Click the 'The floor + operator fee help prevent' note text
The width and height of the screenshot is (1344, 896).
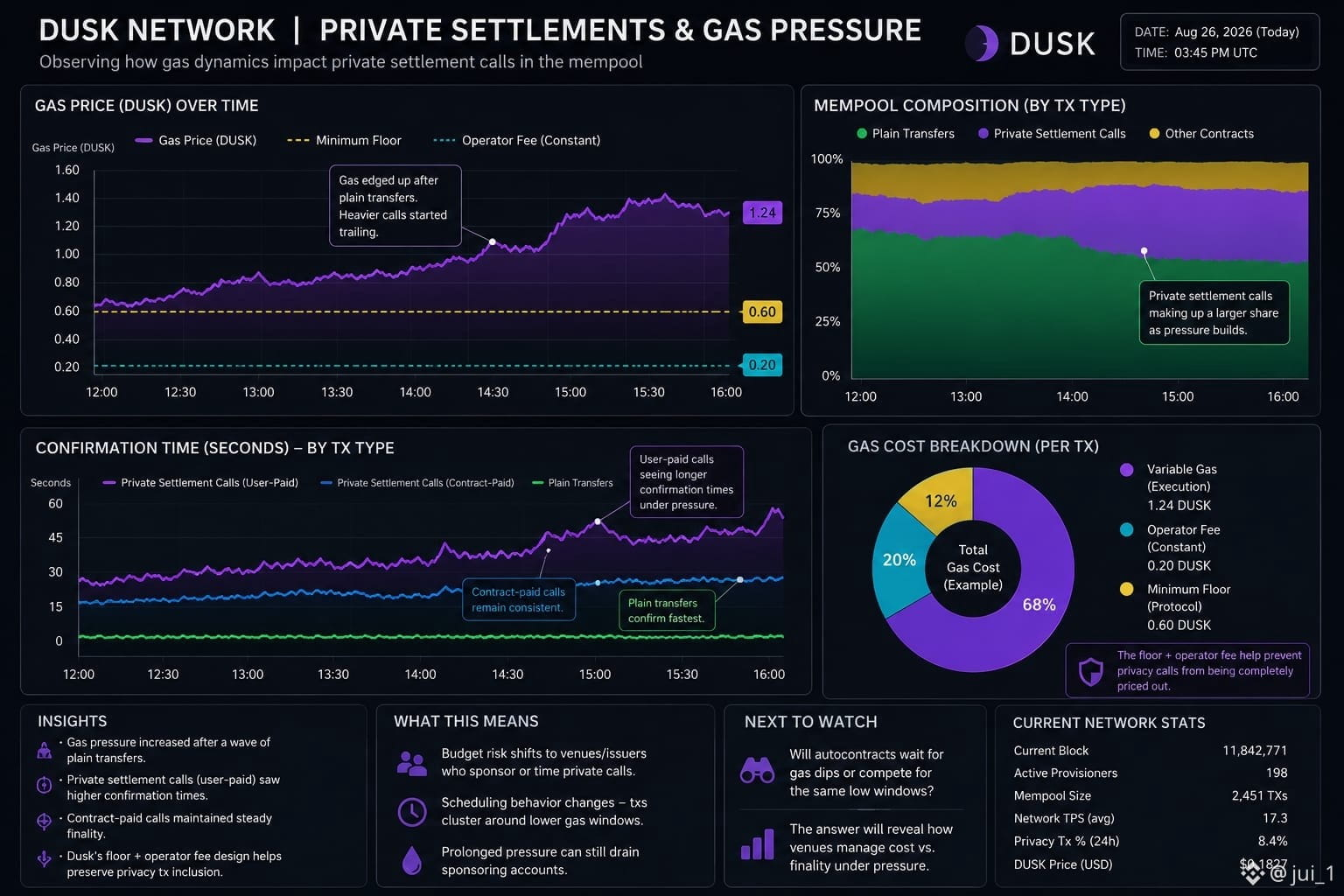click(x=1209, y=670)
